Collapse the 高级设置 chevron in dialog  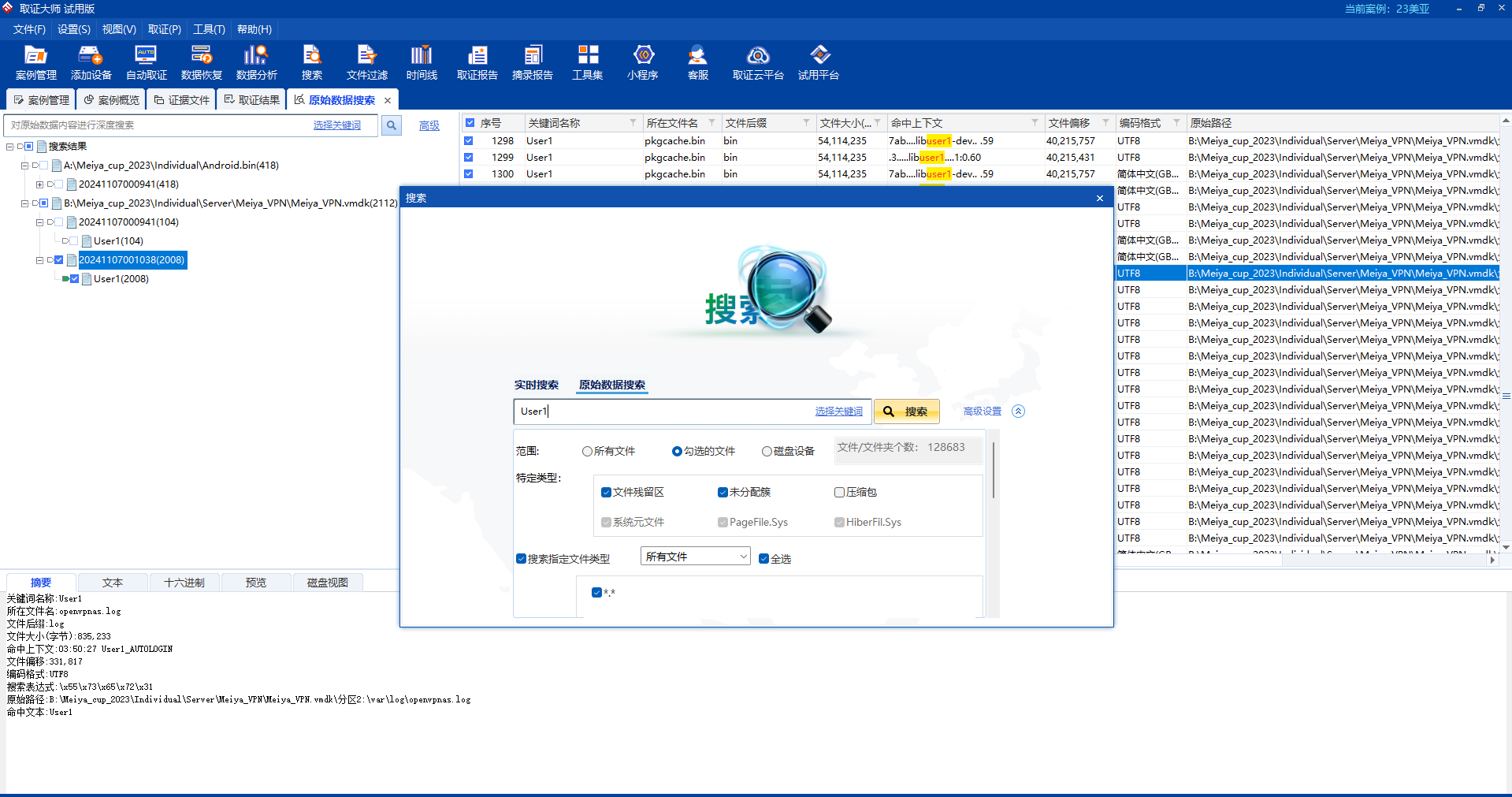(1018, 412)
